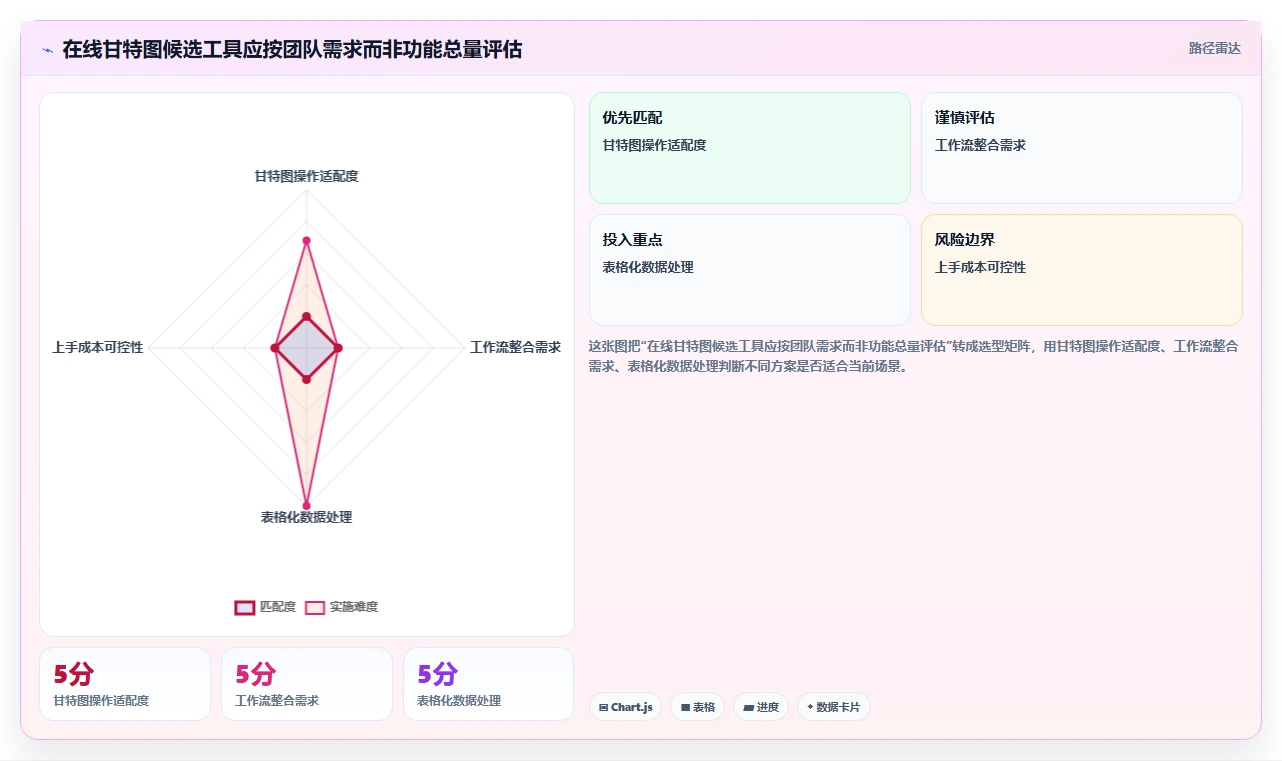Click the 上手成本可控性 radar axis label
The height and width of the screenshot is (761, 1282).
point(98,348)
